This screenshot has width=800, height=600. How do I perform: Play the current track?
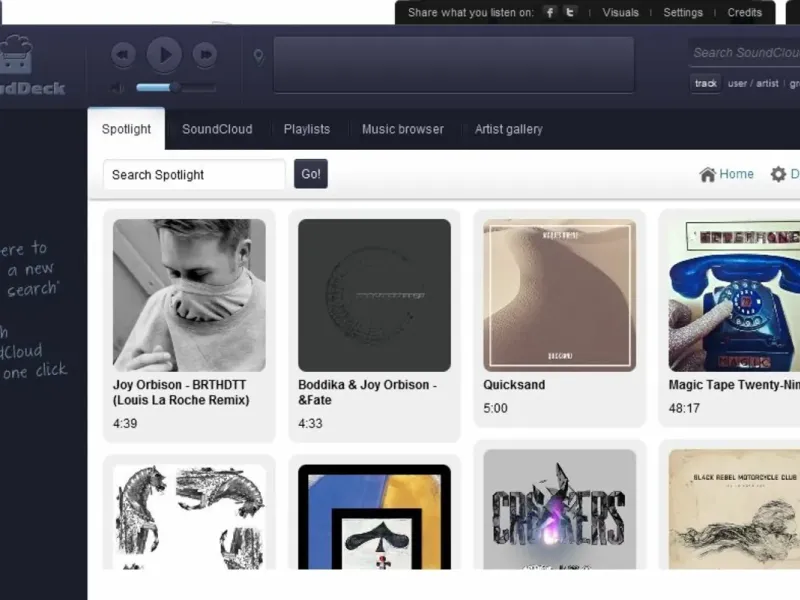(x=164, y=55)
